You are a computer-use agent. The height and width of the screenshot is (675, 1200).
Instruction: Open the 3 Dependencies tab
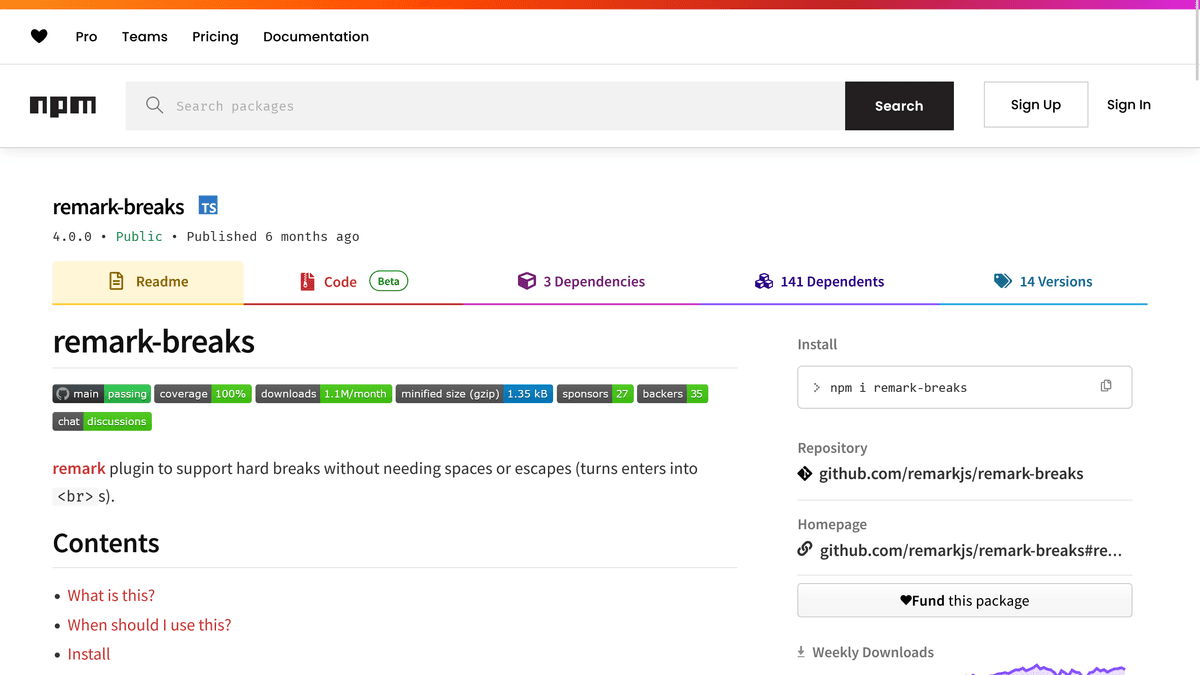point(581,282)
